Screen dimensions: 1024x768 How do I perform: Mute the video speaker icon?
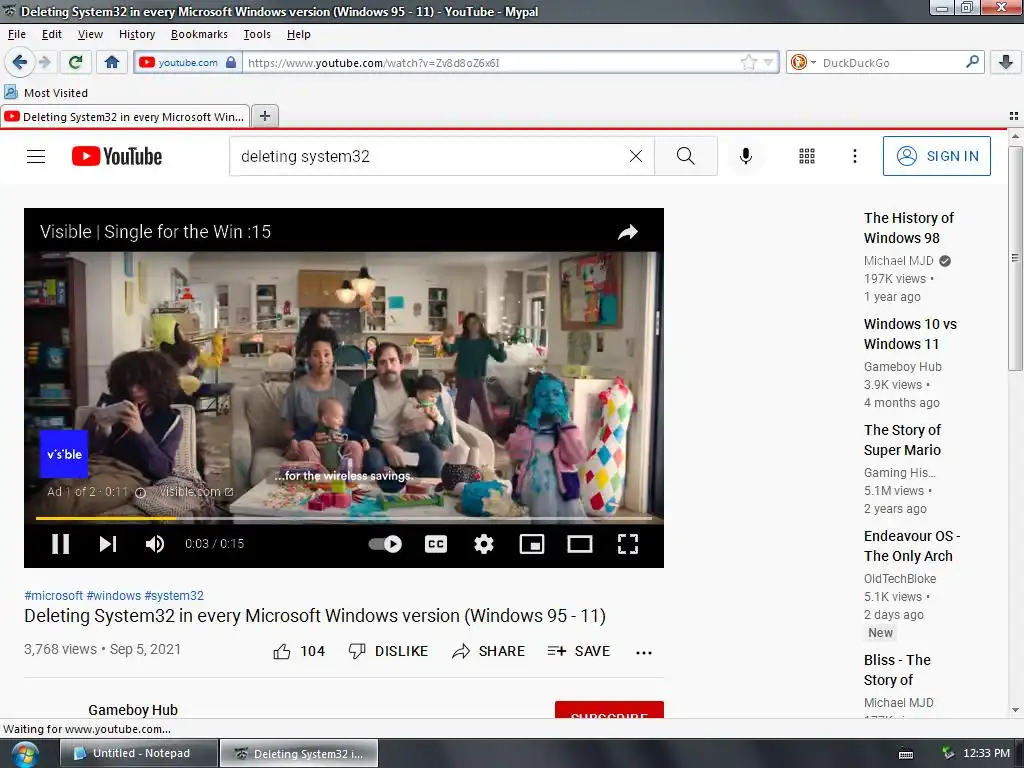[155, 543]
